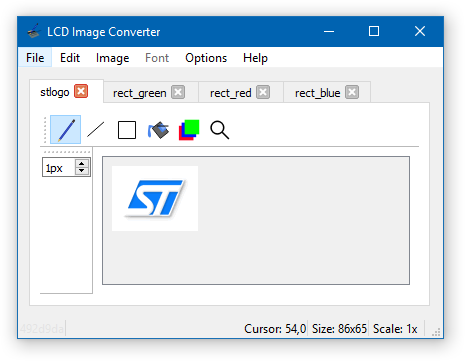The height and width of the screenshot is (361, 465).
Task: Click the ST logo image on canvas
Action: coord(155,198)
